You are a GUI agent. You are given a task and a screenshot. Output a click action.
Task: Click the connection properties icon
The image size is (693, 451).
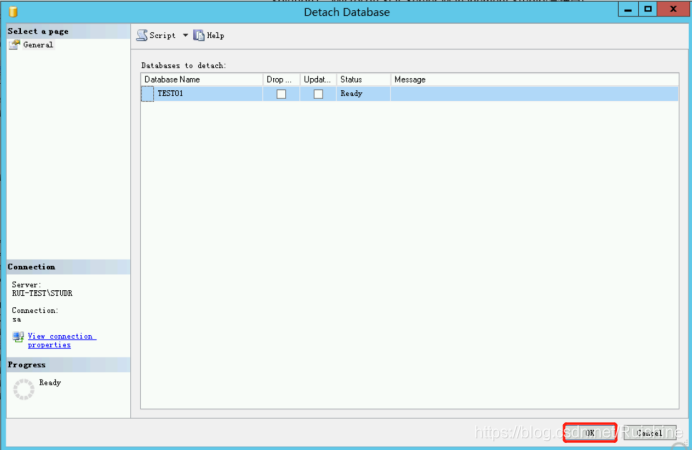click(x=17, y=337)
